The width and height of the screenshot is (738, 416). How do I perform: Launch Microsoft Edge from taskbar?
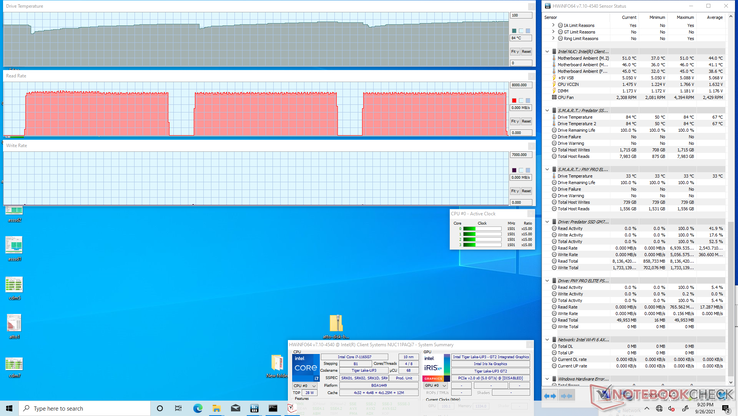tap(198, 408)
